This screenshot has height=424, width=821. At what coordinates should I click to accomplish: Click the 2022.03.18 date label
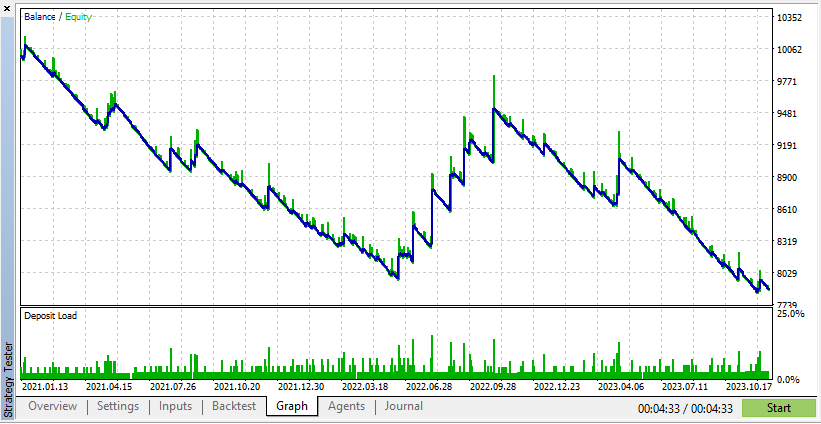coord(364,387)
